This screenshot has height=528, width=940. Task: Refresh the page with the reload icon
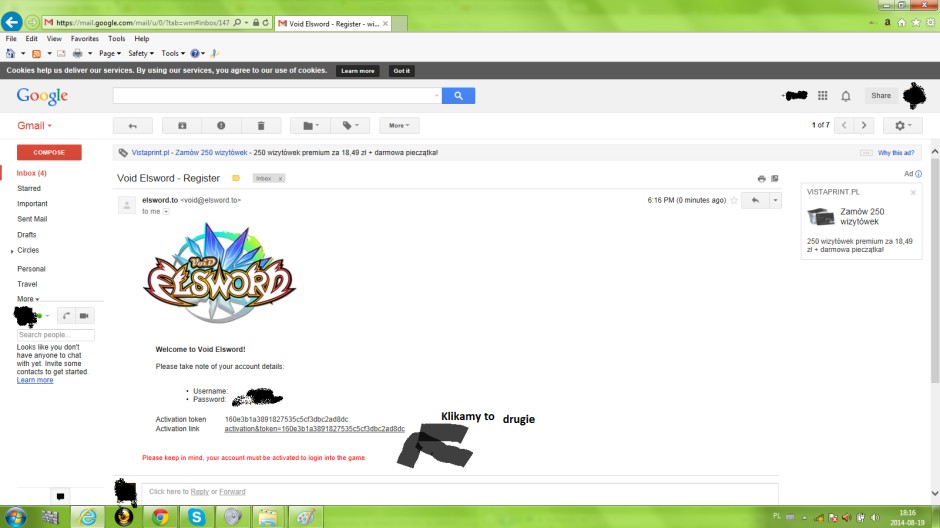point(266,23)
